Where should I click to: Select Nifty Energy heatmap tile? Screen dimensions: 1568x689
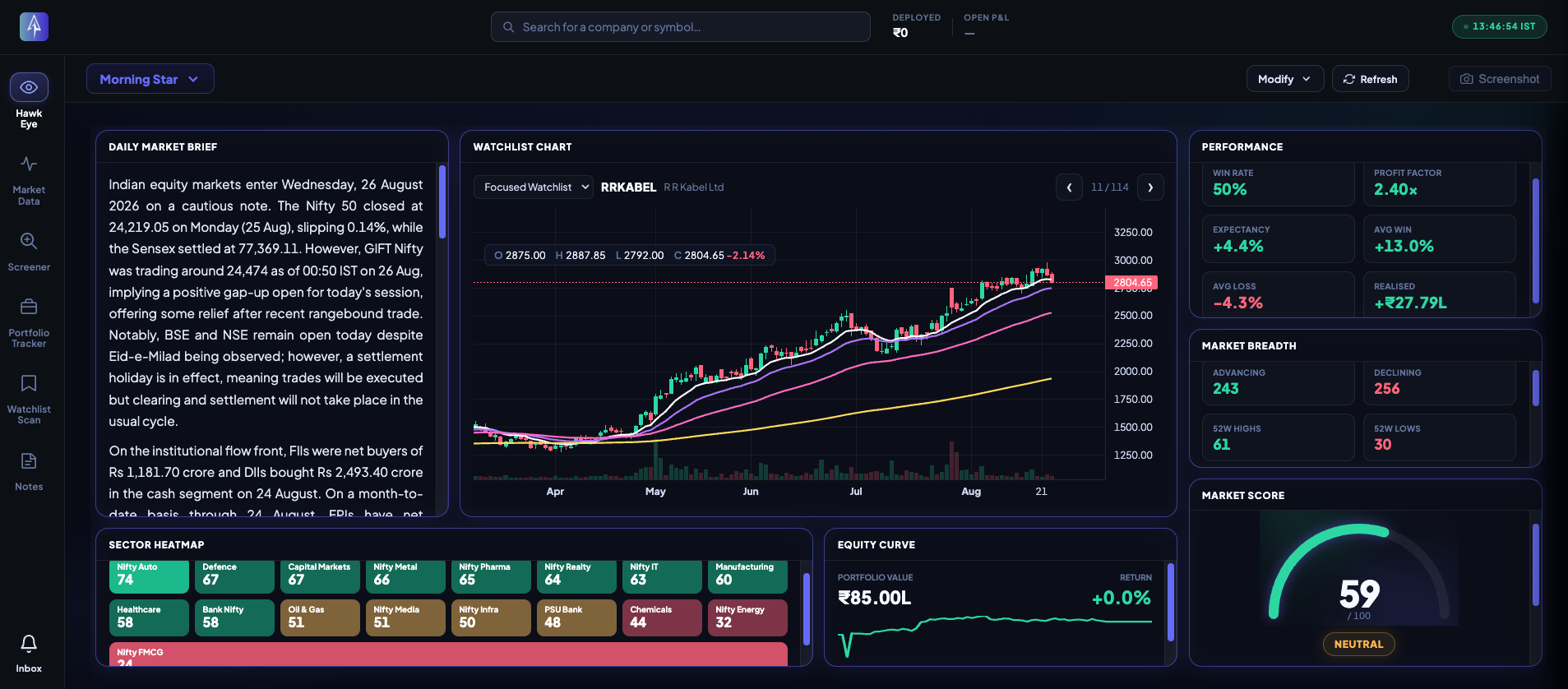click(x=747, y=617)
